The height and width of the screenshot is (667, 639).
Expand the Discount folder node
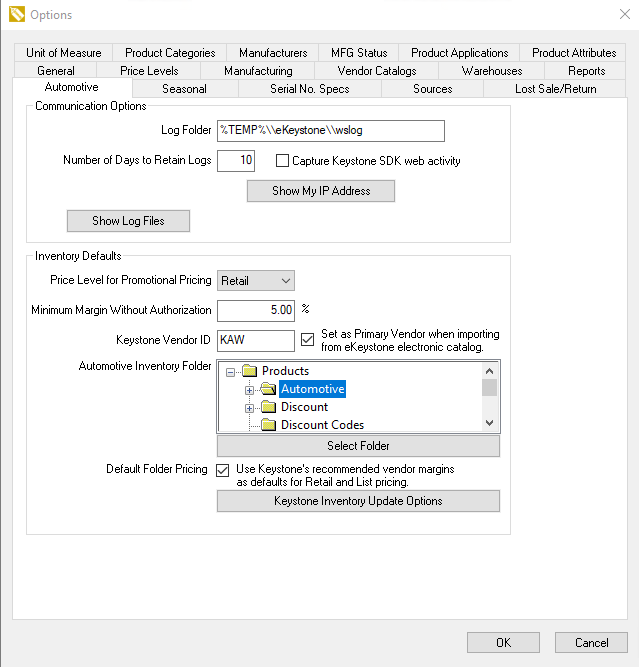(250, 408)
